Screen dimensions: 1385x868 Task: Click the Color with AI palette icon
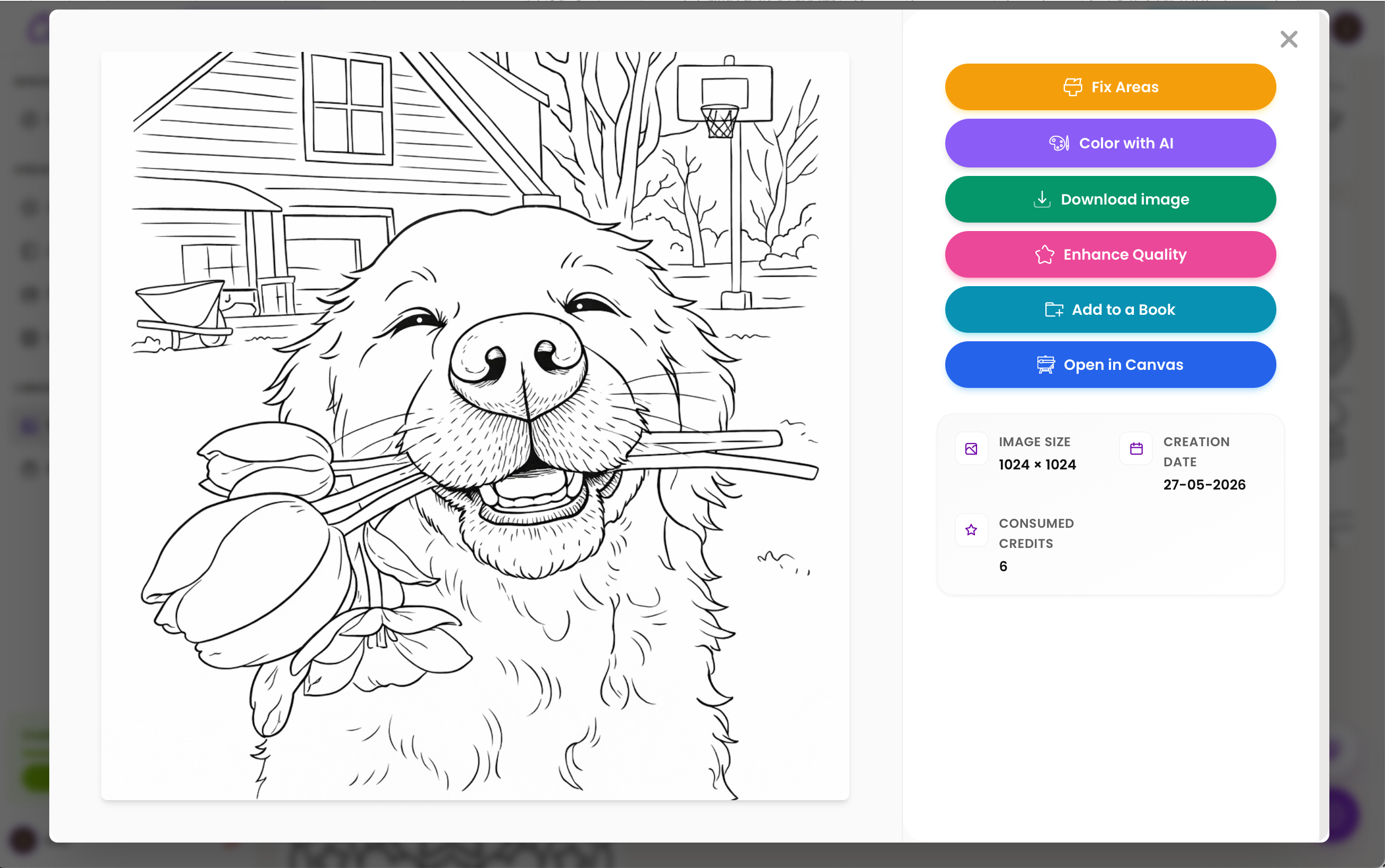pyautogui.click(x=1059, y=144)
